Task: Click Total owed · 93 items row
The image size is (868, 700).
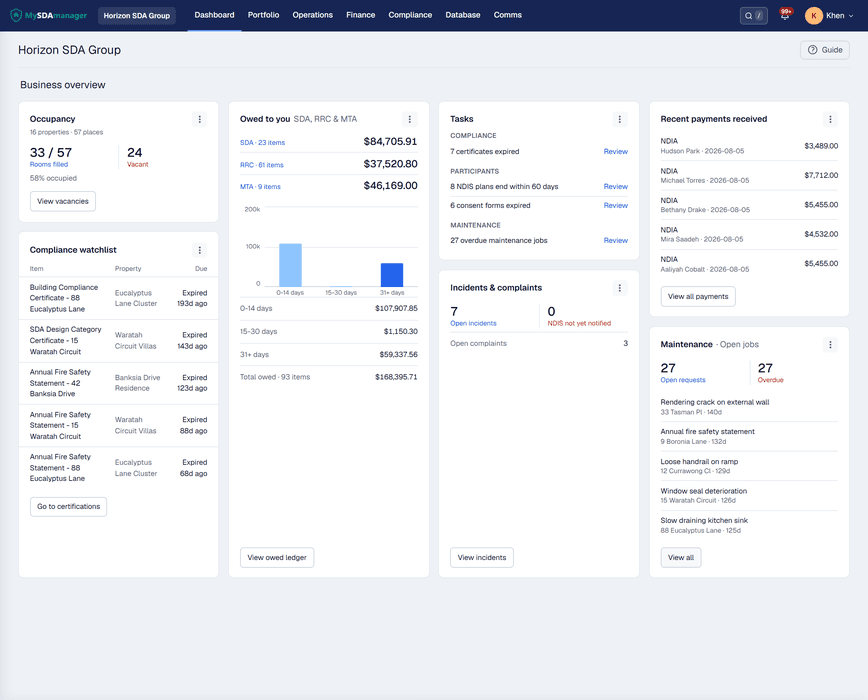Action: [x=328, y=377]
